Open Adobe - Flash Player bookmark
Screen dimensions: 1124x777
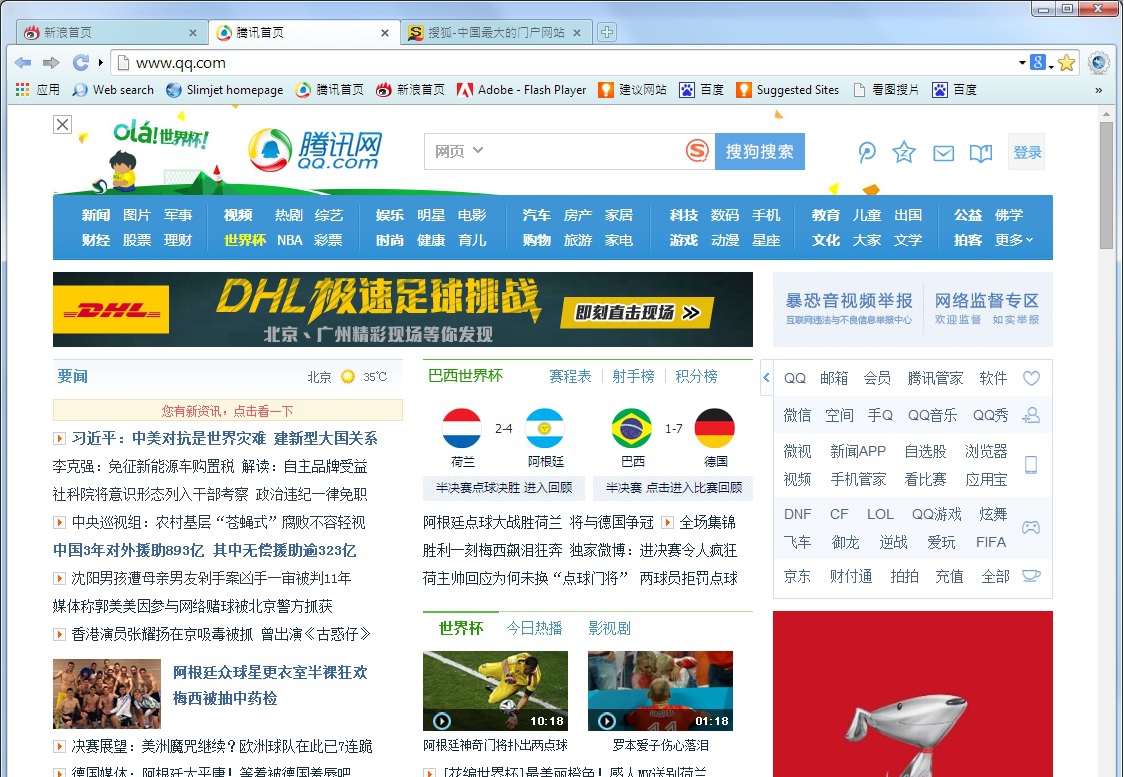[x=522, y=90]
